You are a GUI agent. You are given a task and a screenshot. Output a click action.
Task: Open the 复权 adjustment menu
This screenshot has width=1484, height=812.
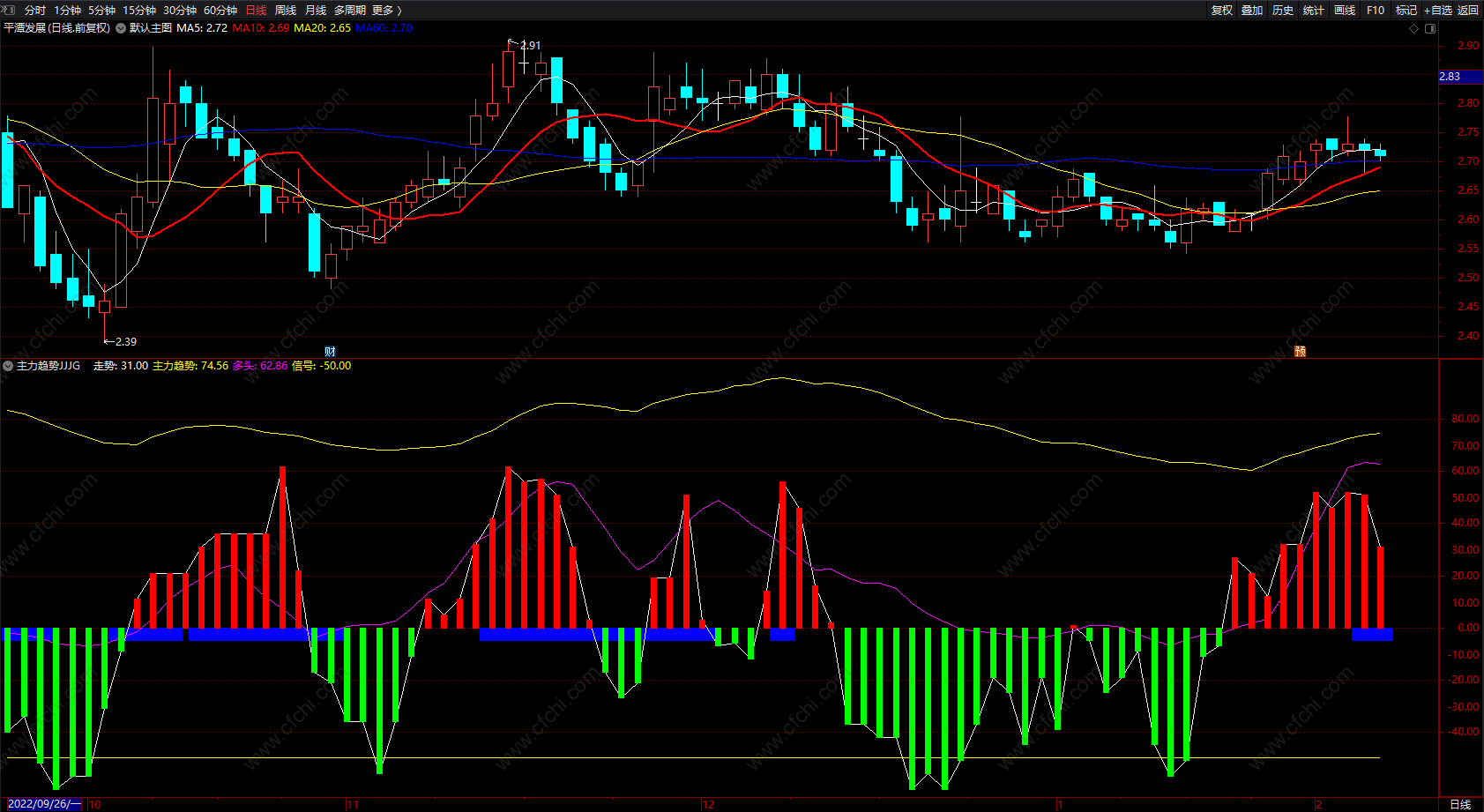(x=1222, y=11)
